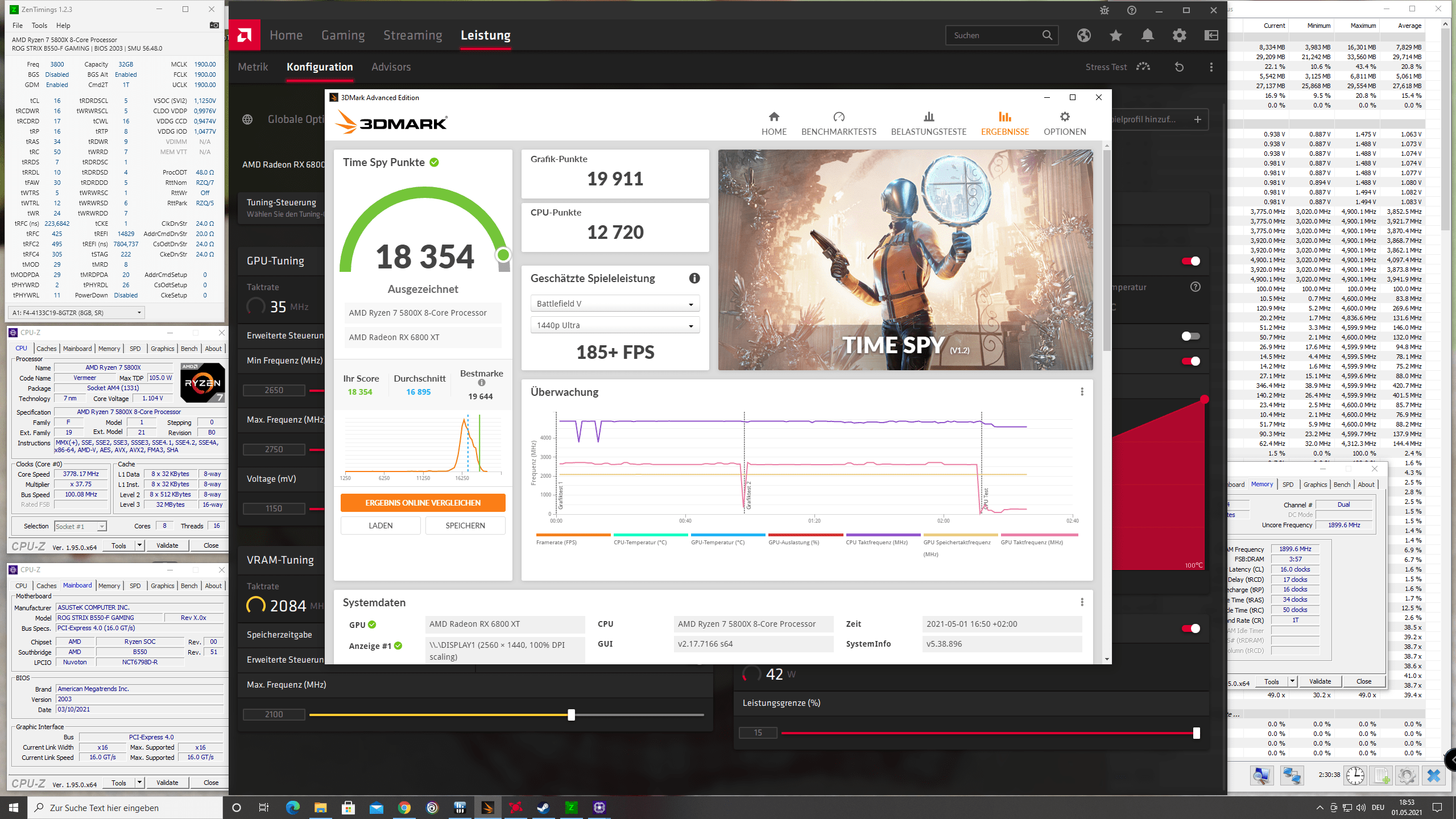Click Min Frequenz 2650 value field

[274, 390]
